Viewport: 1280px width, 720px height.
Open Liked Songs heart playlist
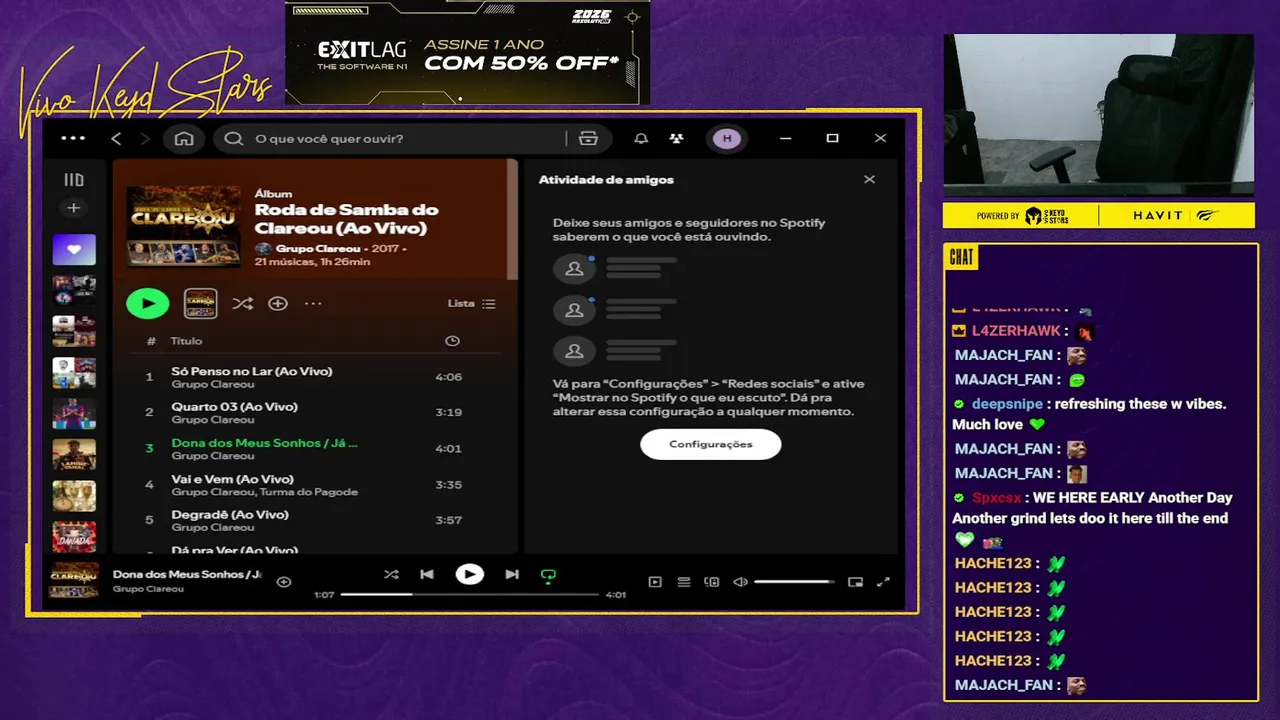74,249
